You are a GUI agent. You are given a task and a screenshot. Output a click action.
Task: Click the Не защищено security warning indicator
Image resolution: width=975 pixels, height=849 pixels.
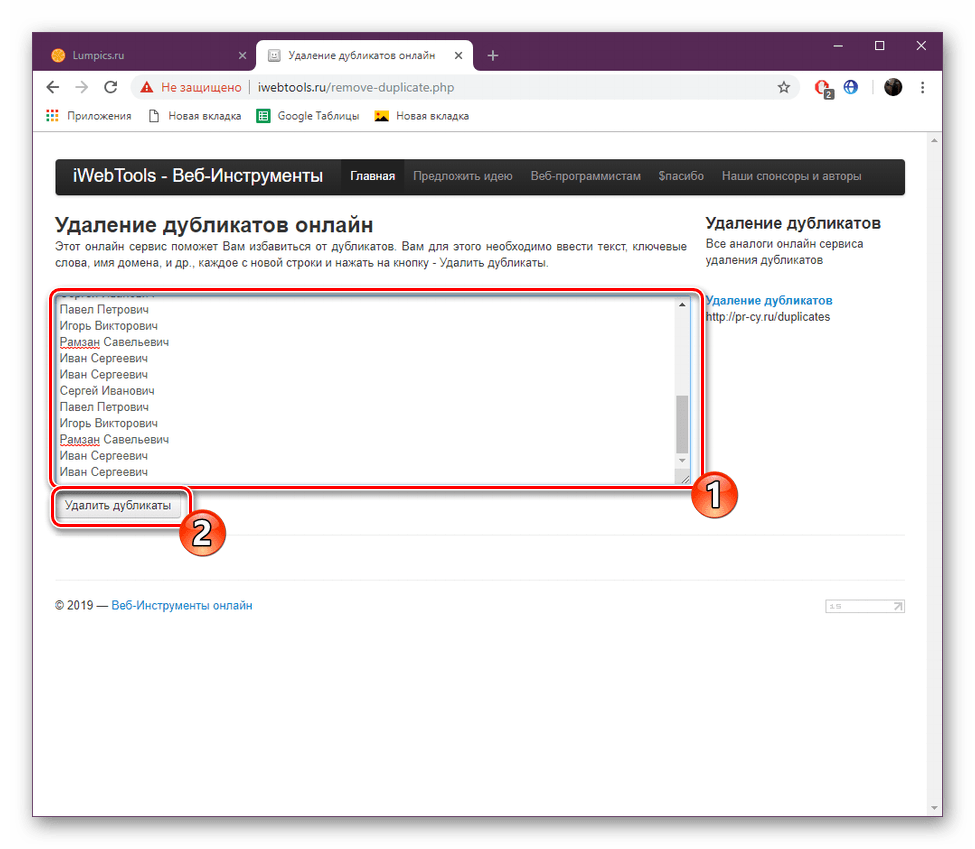coord(196,87)
